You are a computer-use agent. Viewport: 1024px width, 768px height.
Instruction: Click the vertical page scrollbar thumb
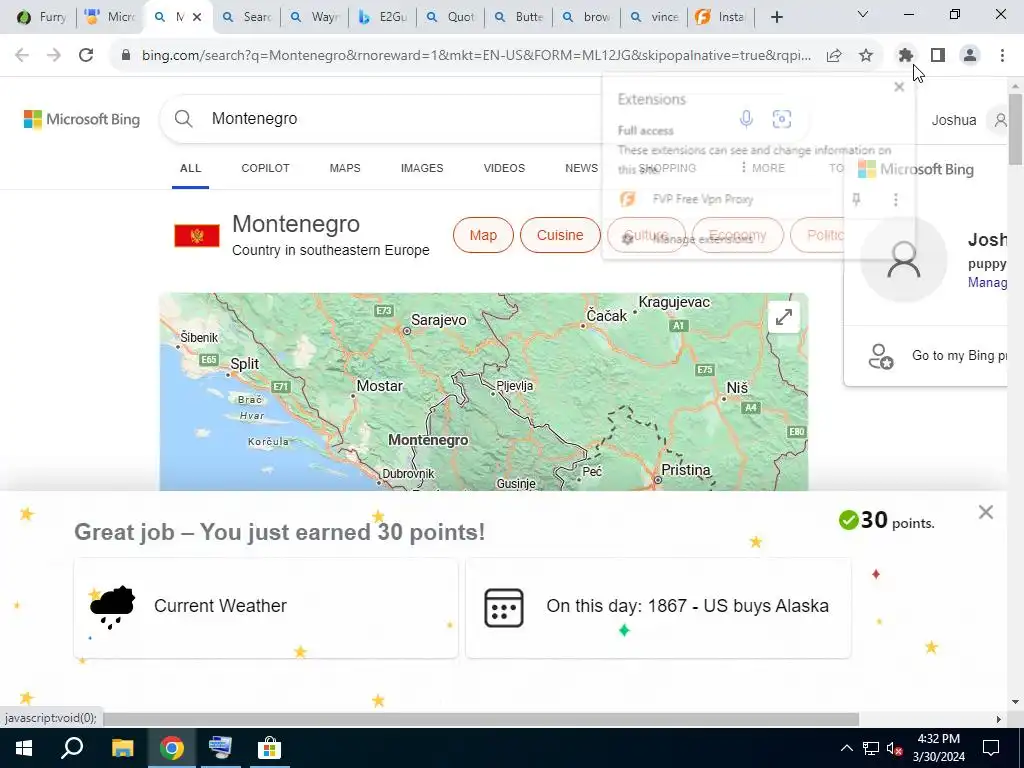(1015, 129)
